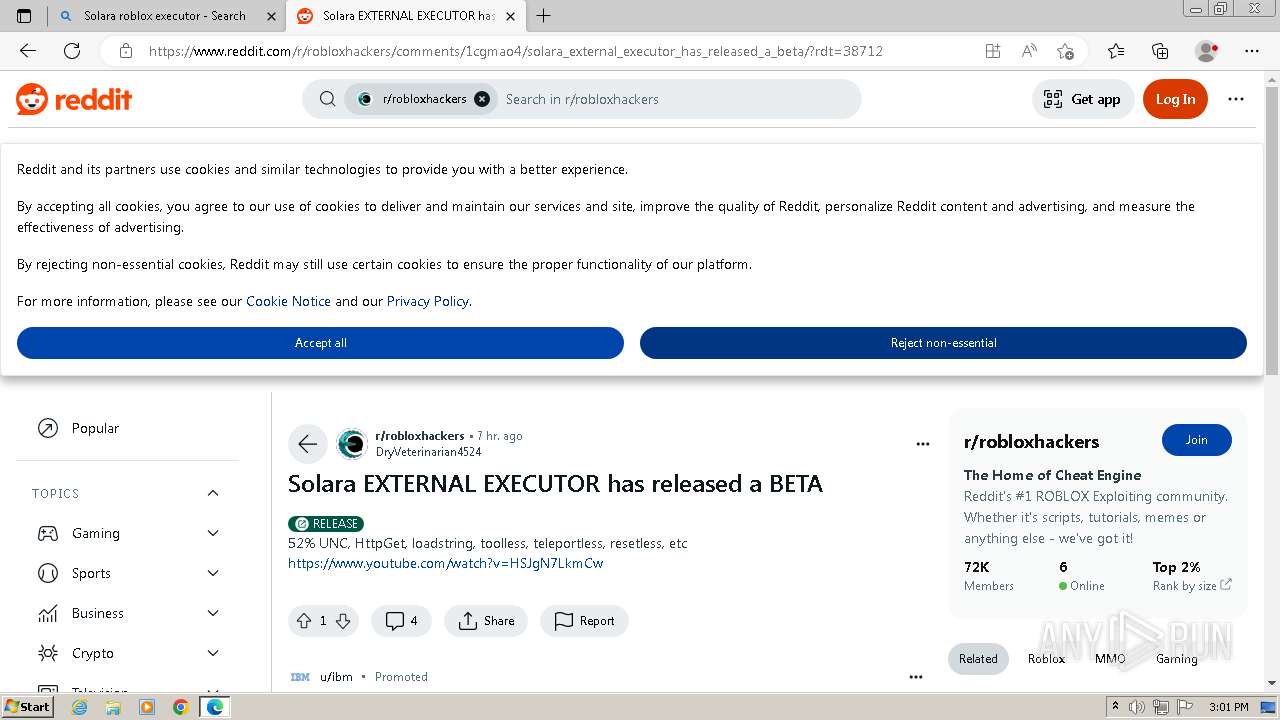This screenshot has height=720, width=1280.
Task: View site information lock icon
Action: tap(126, 51)
